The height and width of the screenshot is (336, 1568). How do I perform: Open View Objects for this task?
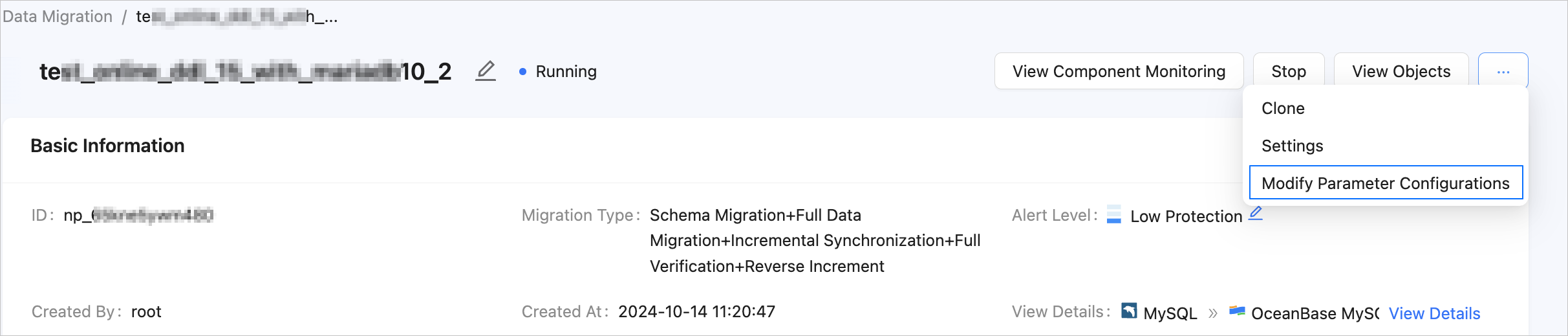(1401, 71)
